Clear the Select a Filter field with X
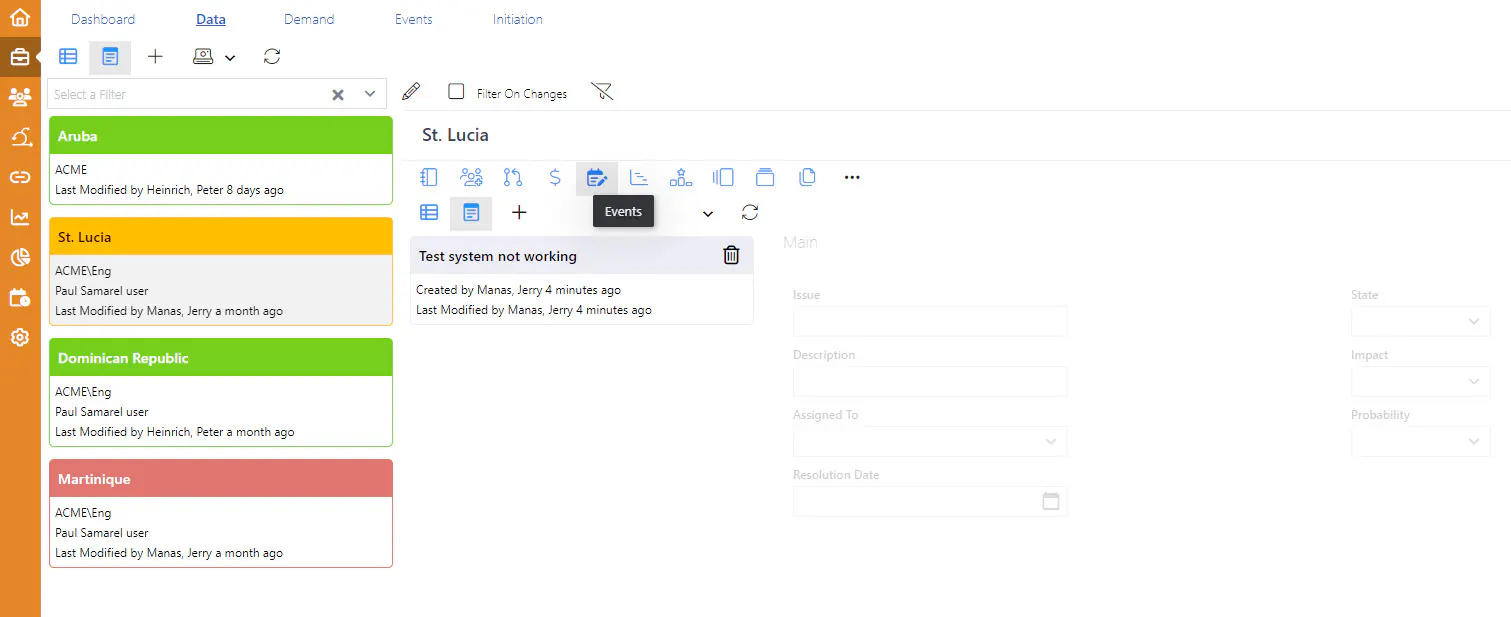This screenshot has width=1511, height=617. pyautogui.click(x=338, y=94)
